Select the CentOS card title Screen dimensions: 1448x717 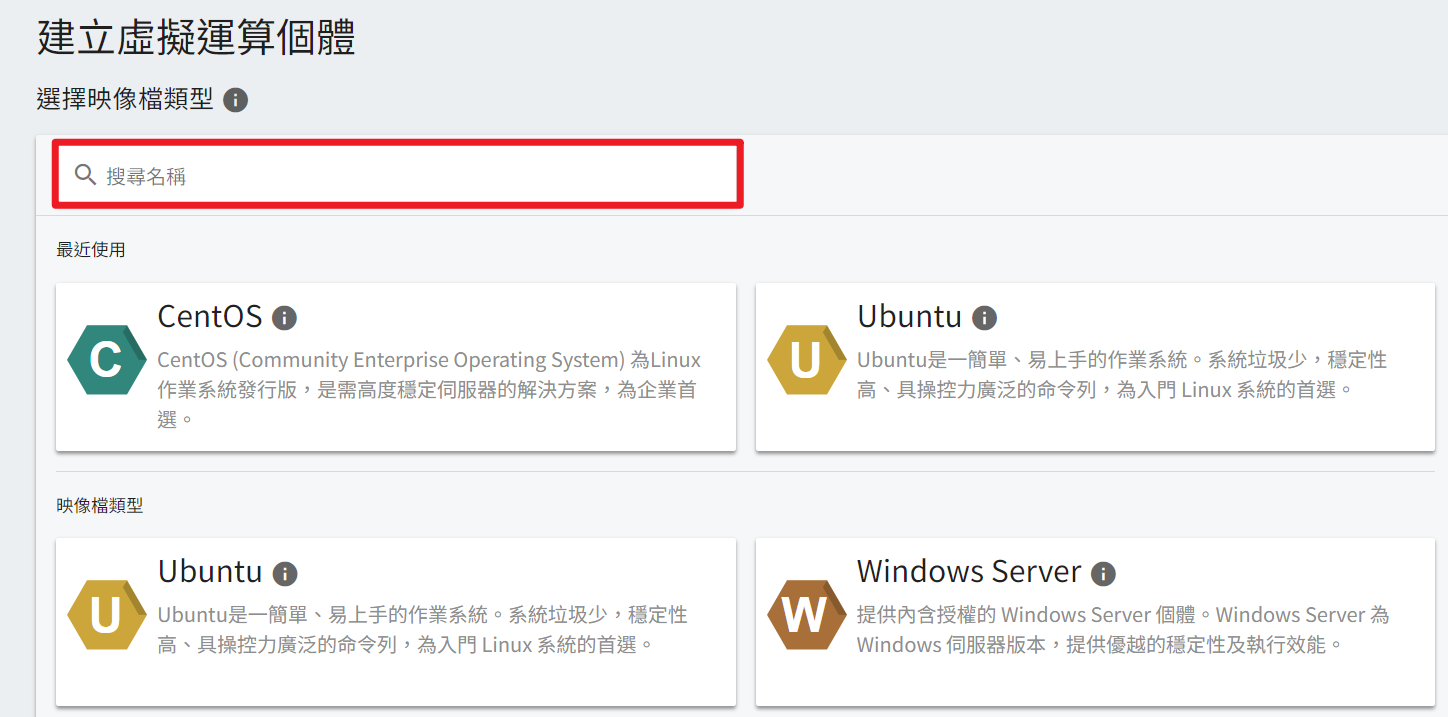pyautogui.click(x=210, y=316)
